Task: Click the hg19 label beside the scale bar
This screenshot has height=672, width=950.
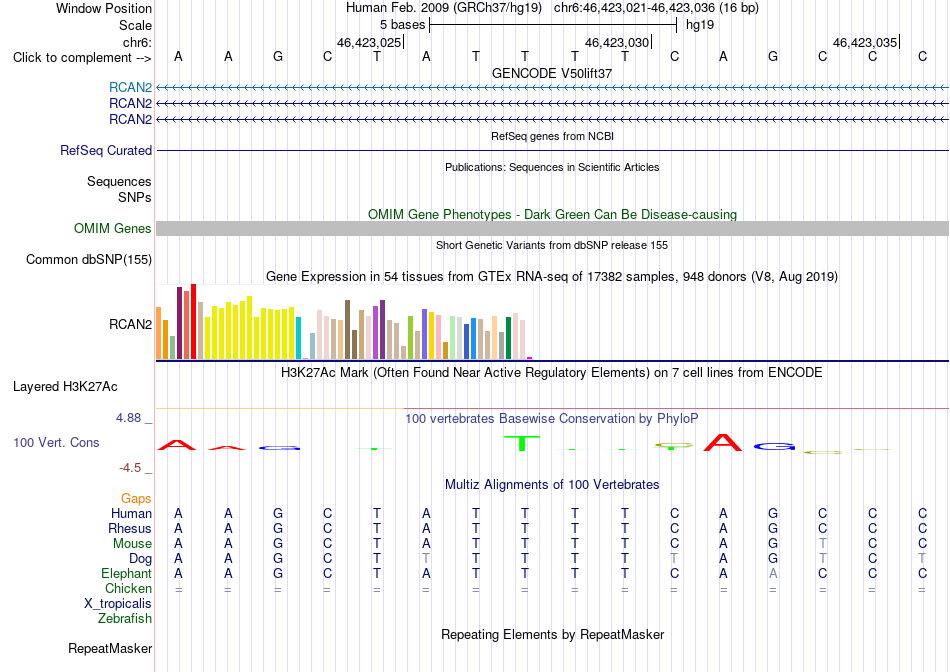Action: [x=700, y=25]
